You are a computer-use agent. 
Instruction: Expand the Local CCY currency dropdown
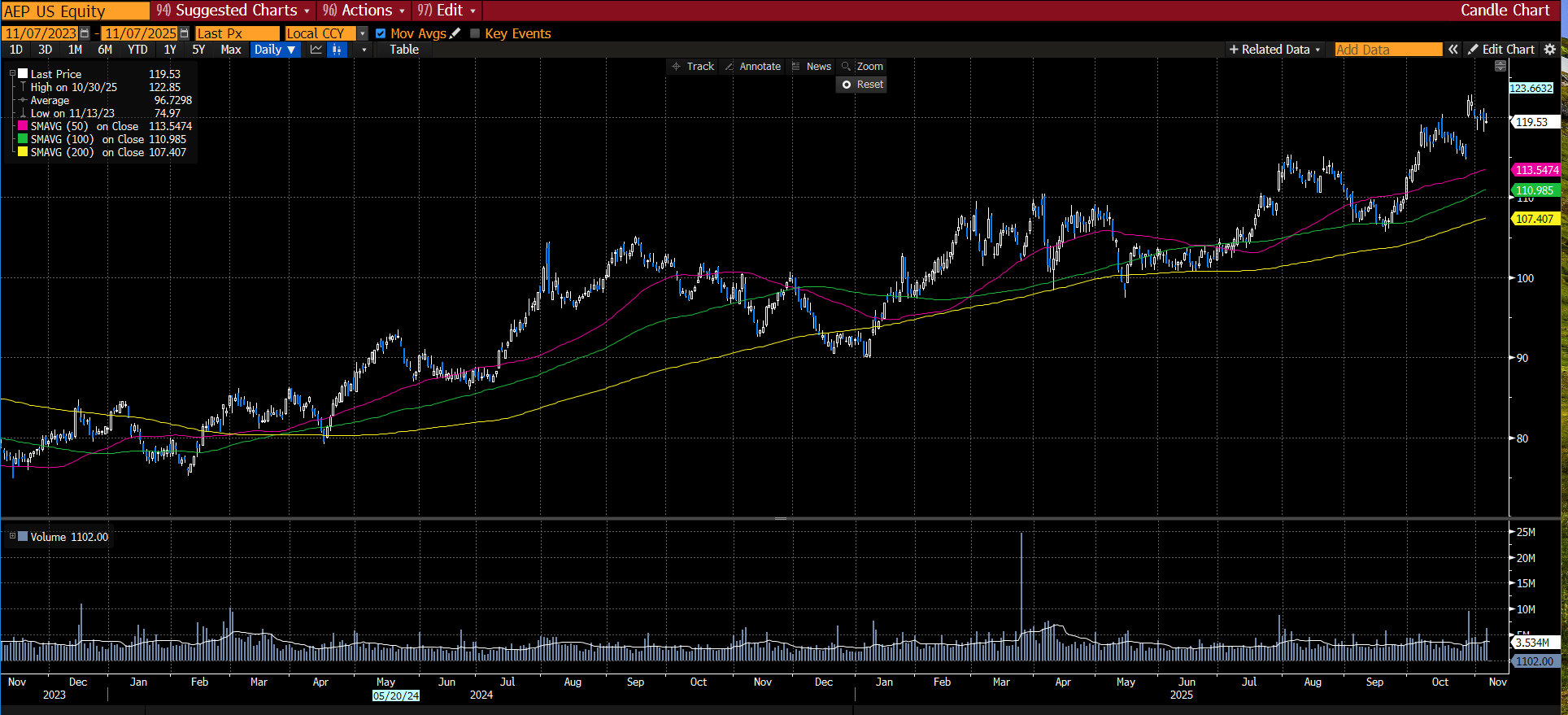coord(363,33)
